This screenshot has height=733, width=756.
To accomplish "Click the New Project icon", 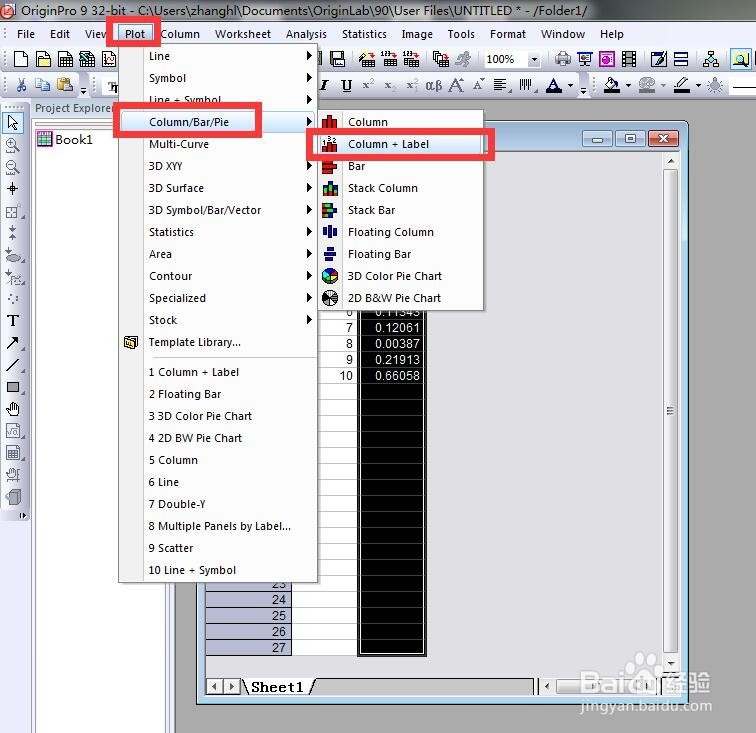I will pos(21,59).
